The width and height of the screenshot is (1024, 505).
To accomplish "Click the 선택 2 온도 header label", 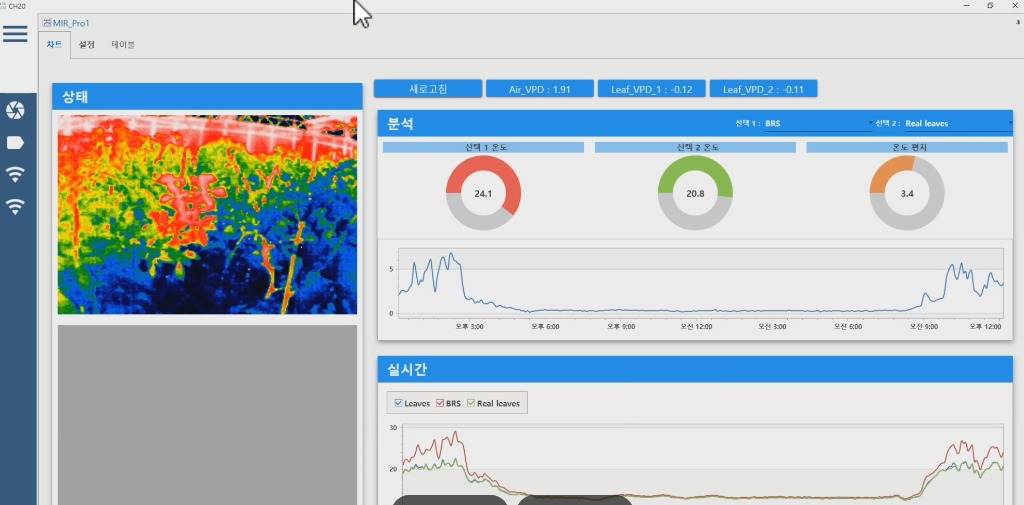I will pos(695,148).
